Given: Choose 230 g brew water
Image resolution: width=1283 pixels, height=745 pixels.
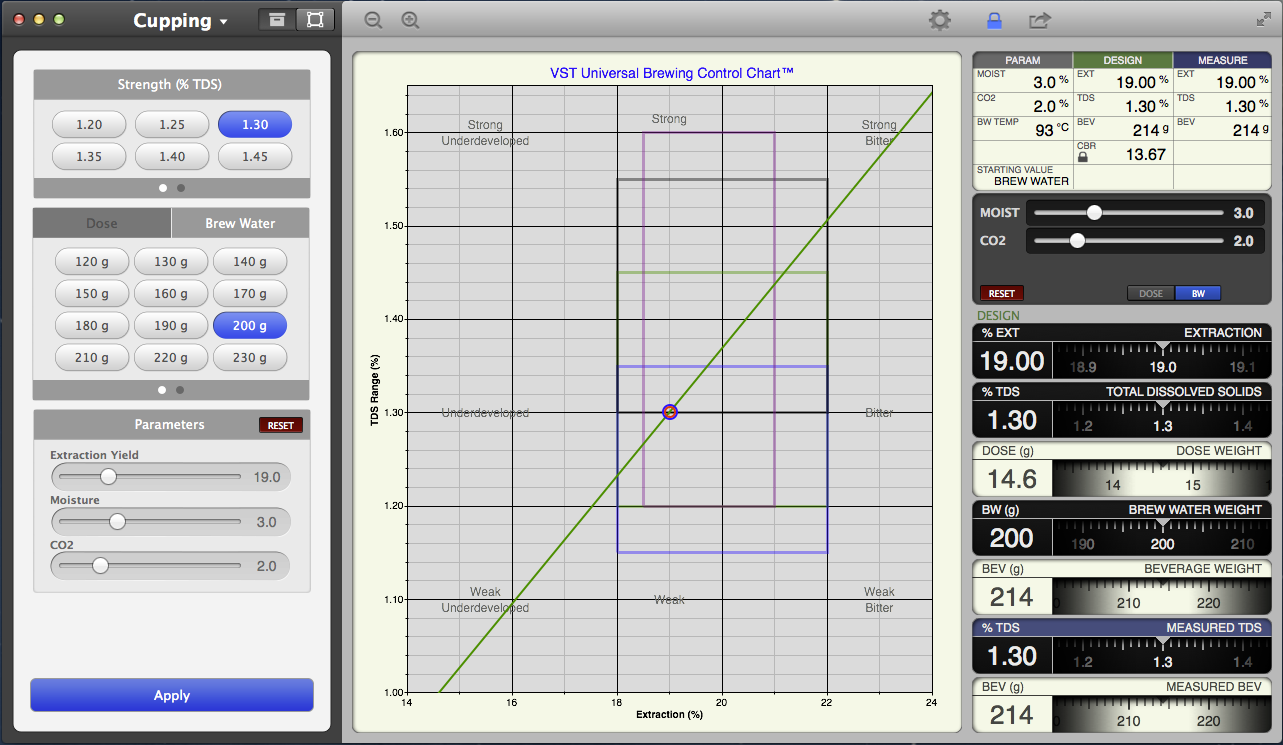Looking at the screenshot, I should coord(250,358).
